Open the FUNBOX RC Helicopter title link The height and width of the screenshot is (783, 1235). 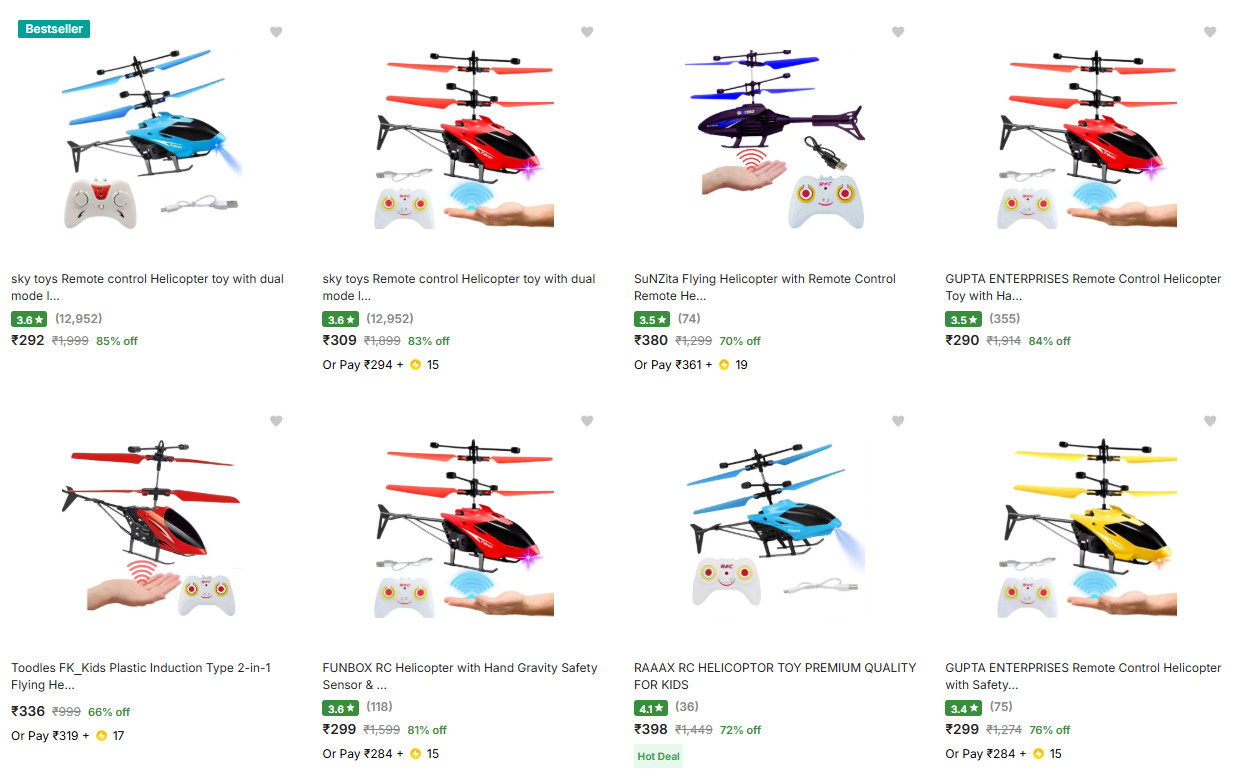[460, 676]
